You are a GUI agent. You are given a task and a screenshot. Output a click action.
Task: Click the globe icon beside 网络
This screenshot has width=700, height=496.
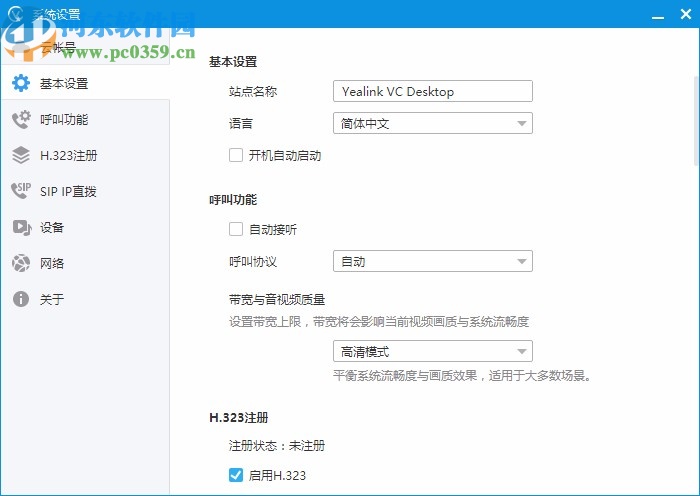click(x=21, y=263)
